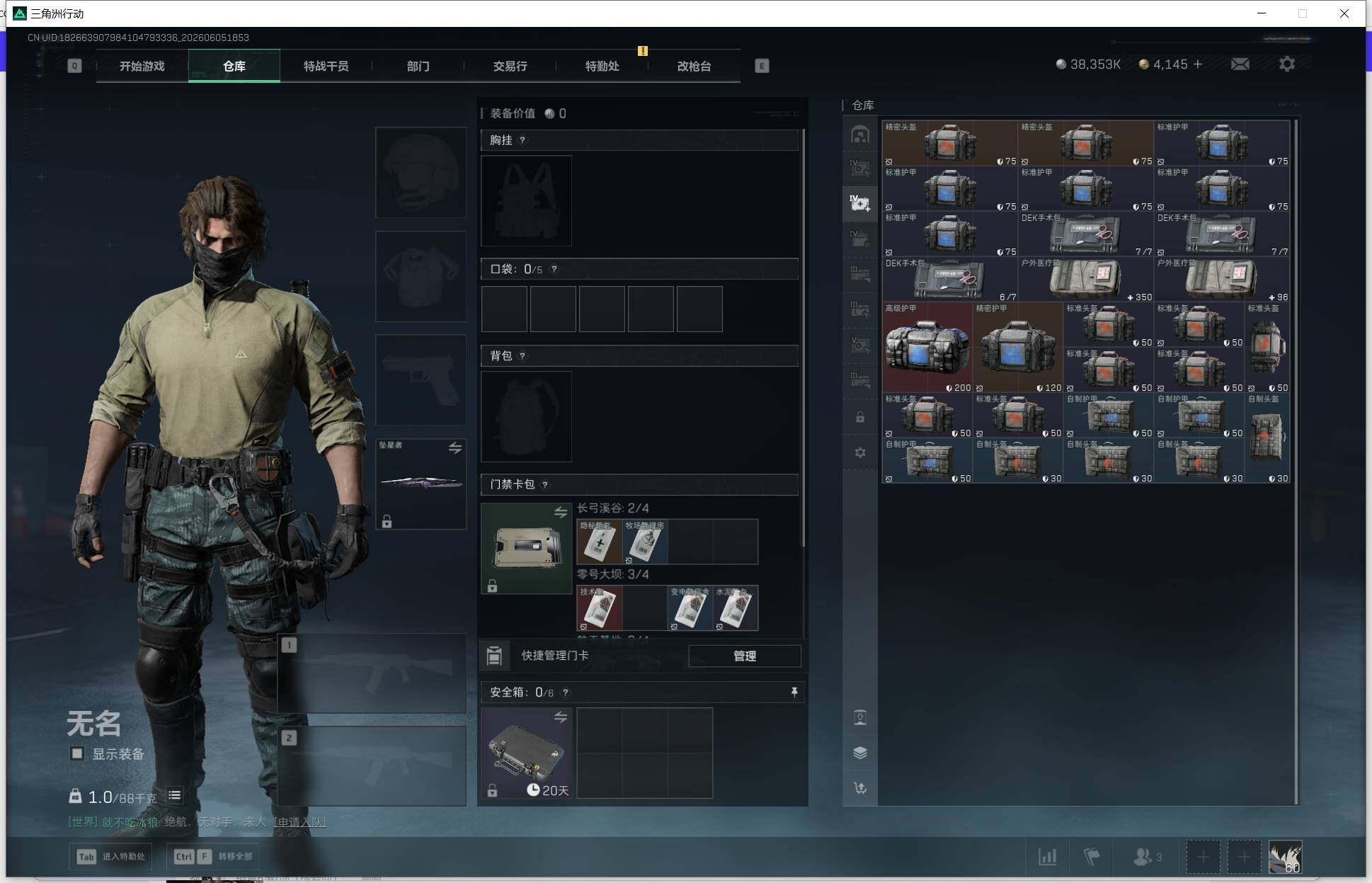Click the swap icon on keycard case
This screenshot has height=883, width=1372.
point(560,512)
